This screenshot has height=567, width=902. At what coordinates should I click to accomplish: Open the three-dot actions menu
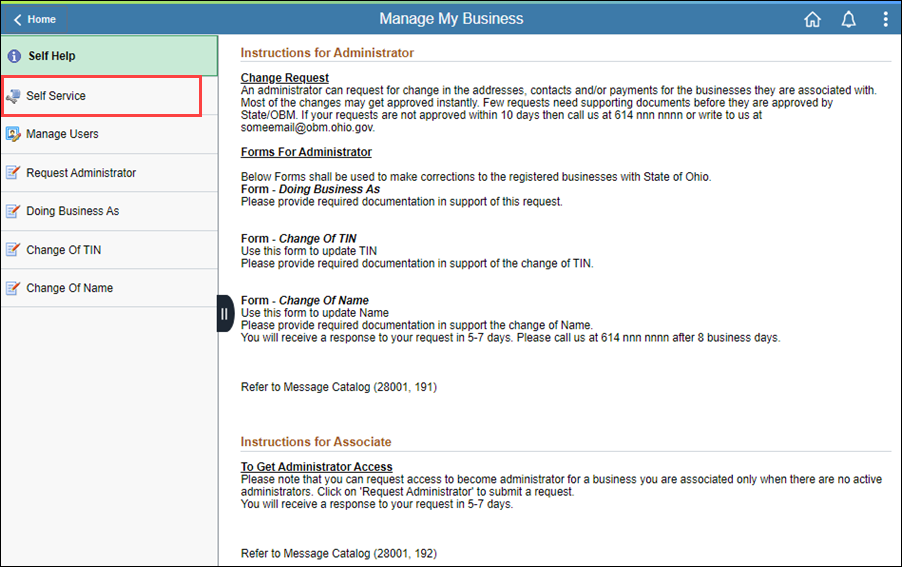[x=885, y=19]
